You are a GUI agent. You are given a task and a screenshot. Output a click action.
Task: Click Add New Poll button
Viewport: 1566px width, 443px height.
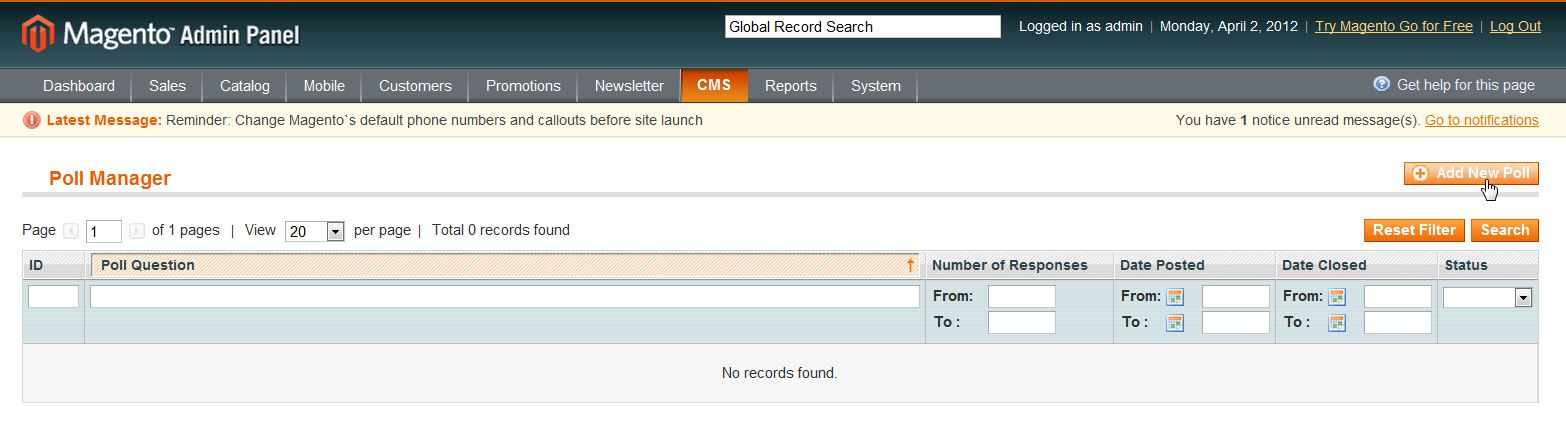click(x=1471, y=174)
